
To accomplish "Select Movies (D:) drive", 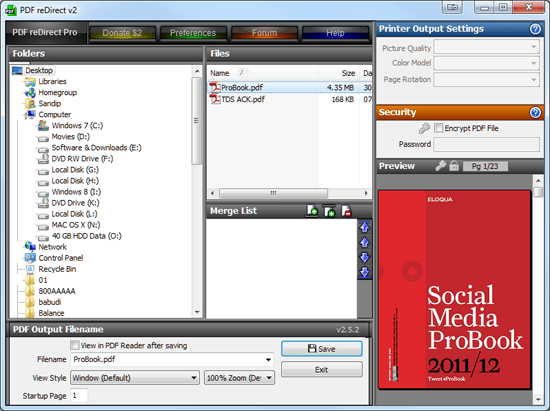I will click(x=71, y=136).
